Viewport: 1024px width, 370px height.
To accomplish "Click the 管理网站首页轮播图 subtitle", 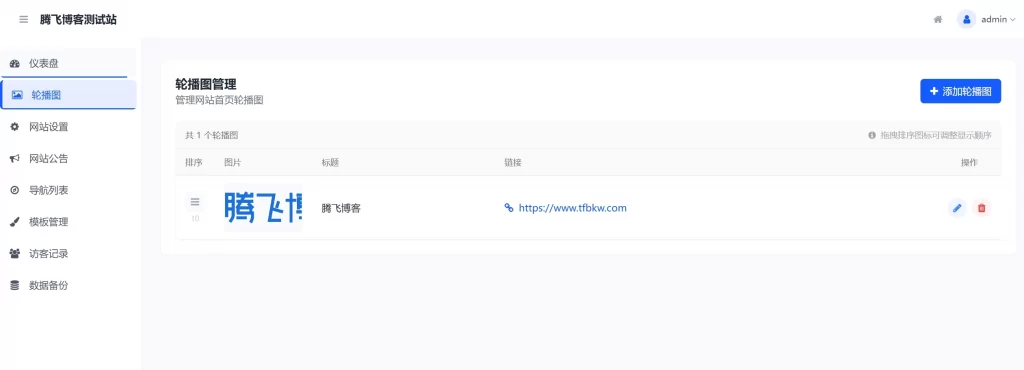I will tap(219, 100).
